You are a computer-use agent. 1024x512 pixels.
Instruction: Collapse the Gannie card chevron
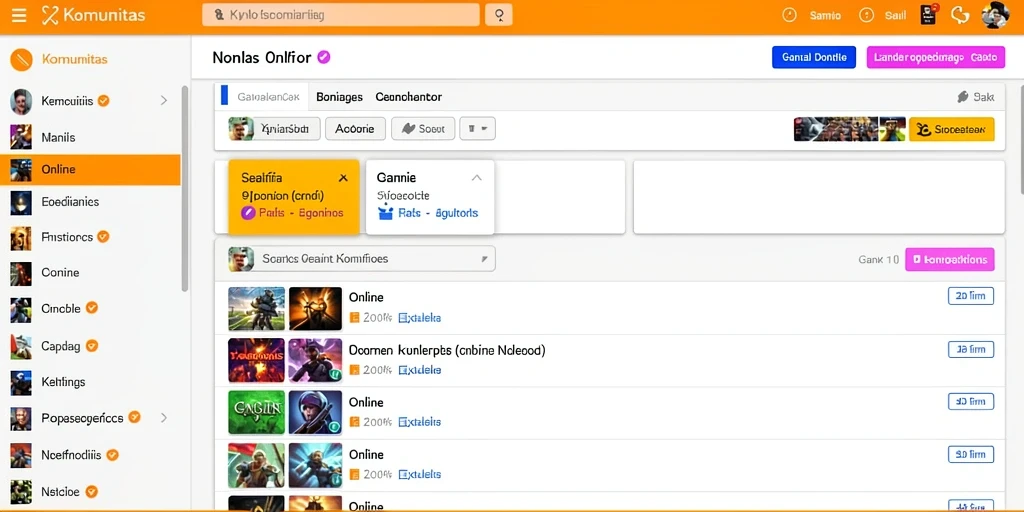[x=477, y=178]
